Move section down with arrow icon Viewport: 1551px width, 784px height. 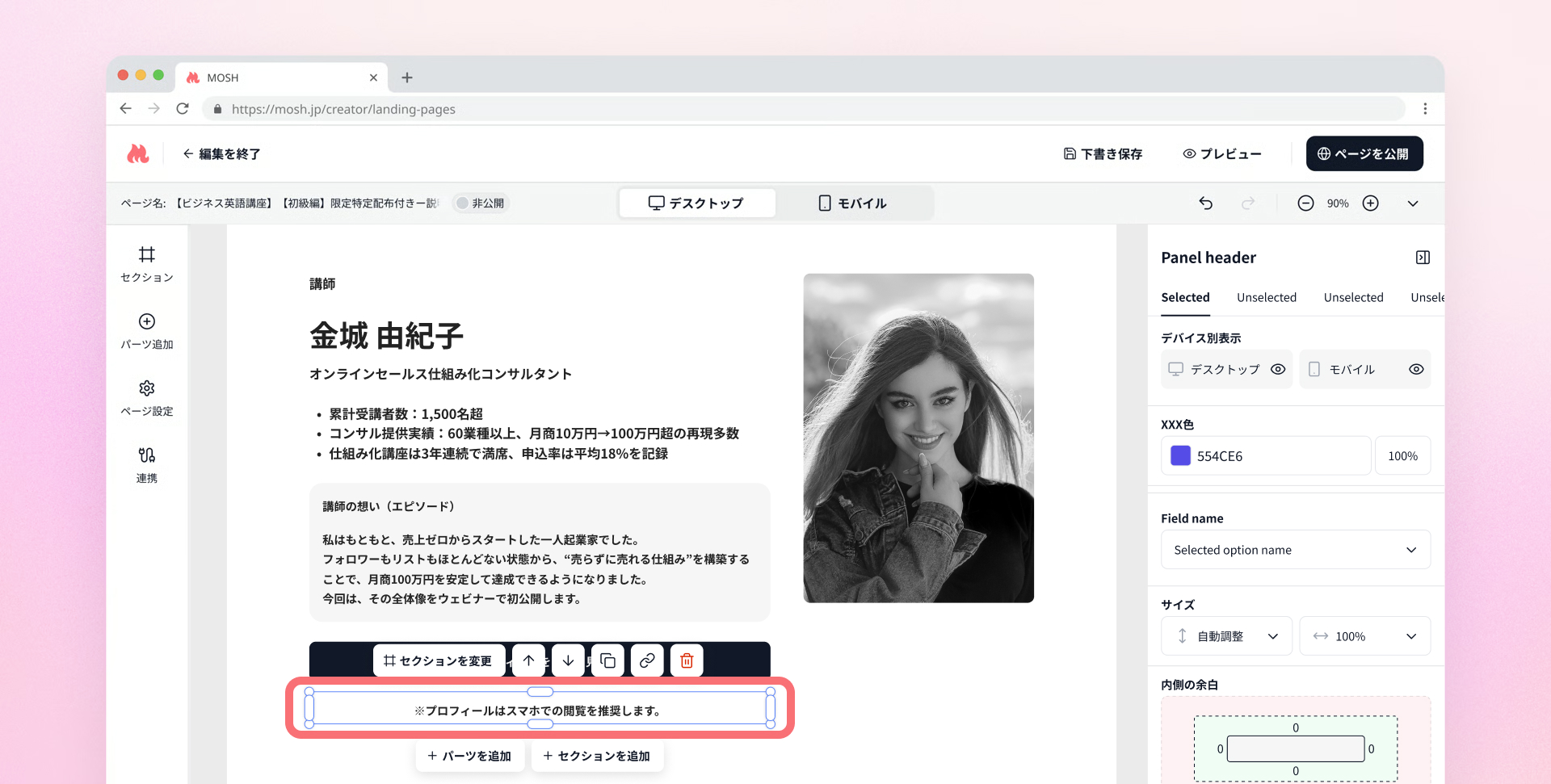pyautogui.click(x=568, y=660)
